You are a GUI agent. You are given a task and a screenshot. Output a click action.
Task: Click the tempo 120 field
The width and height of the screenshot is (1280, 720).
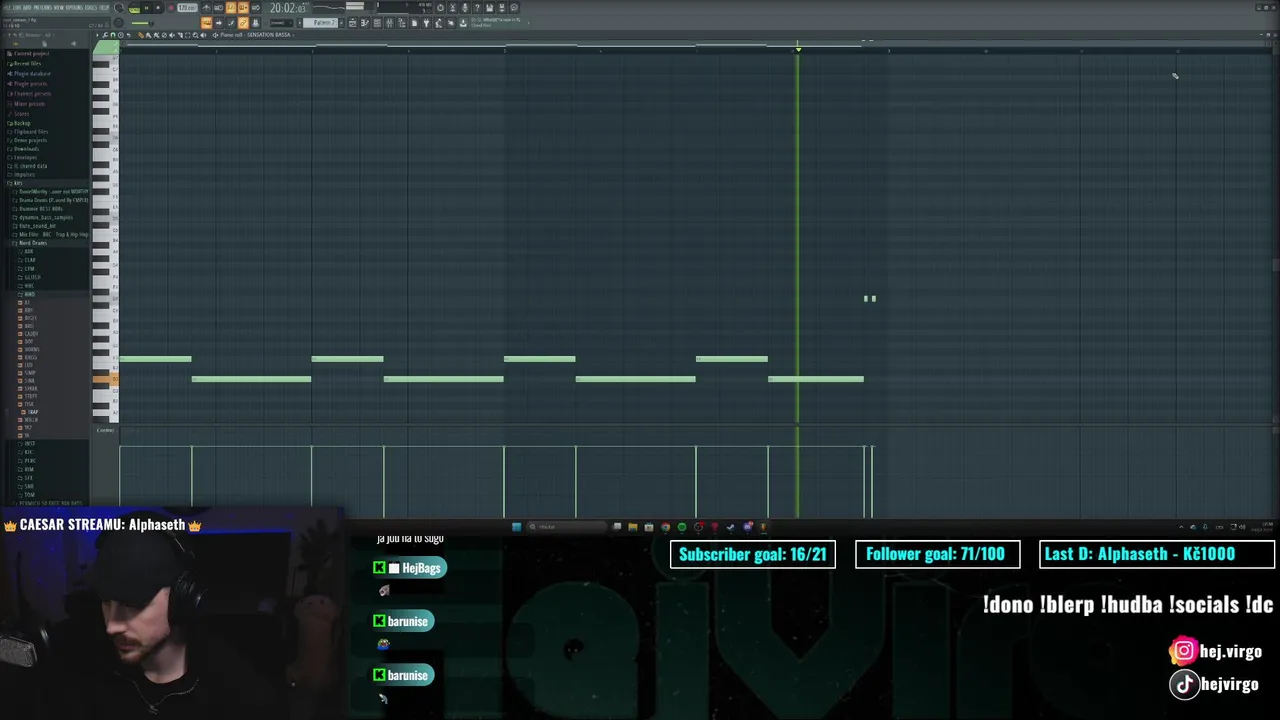[x=187, y=8]
